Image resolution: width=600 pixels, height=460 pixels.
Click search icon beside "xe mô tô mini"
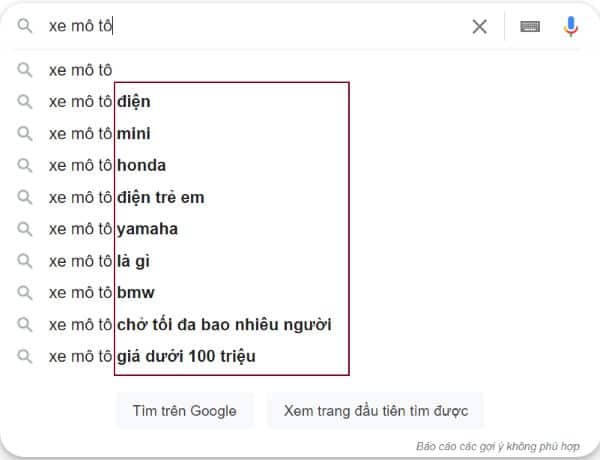tap(26, 133)
